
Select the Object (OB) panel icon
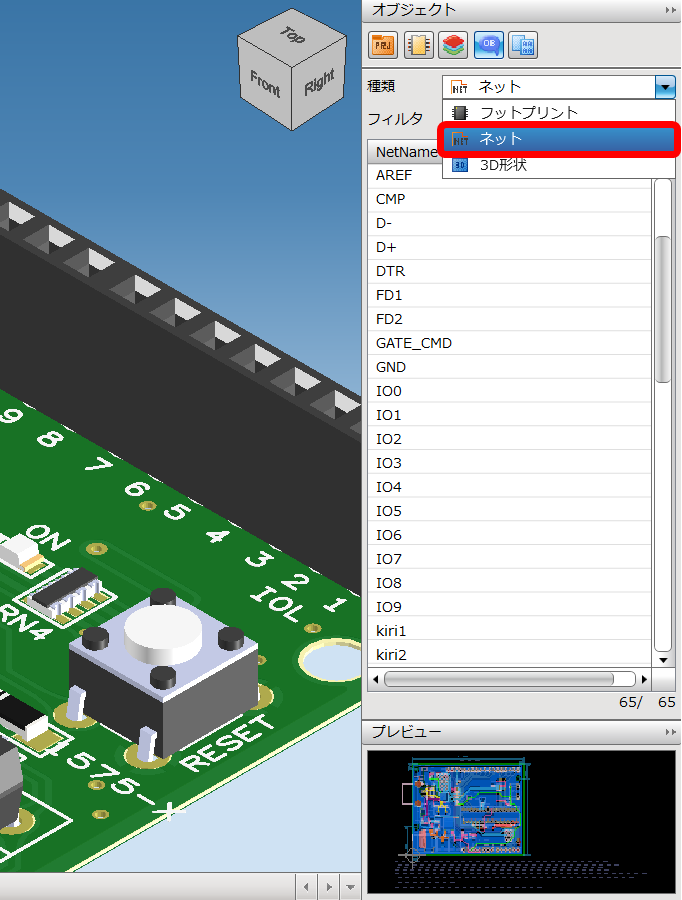489,44
